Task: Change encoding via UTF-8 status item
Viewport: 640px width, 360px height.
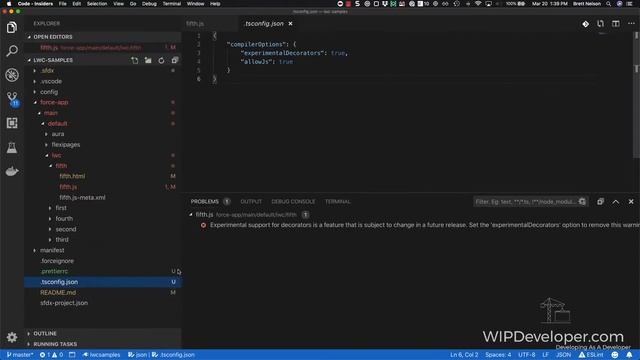Action: (527, 355)
